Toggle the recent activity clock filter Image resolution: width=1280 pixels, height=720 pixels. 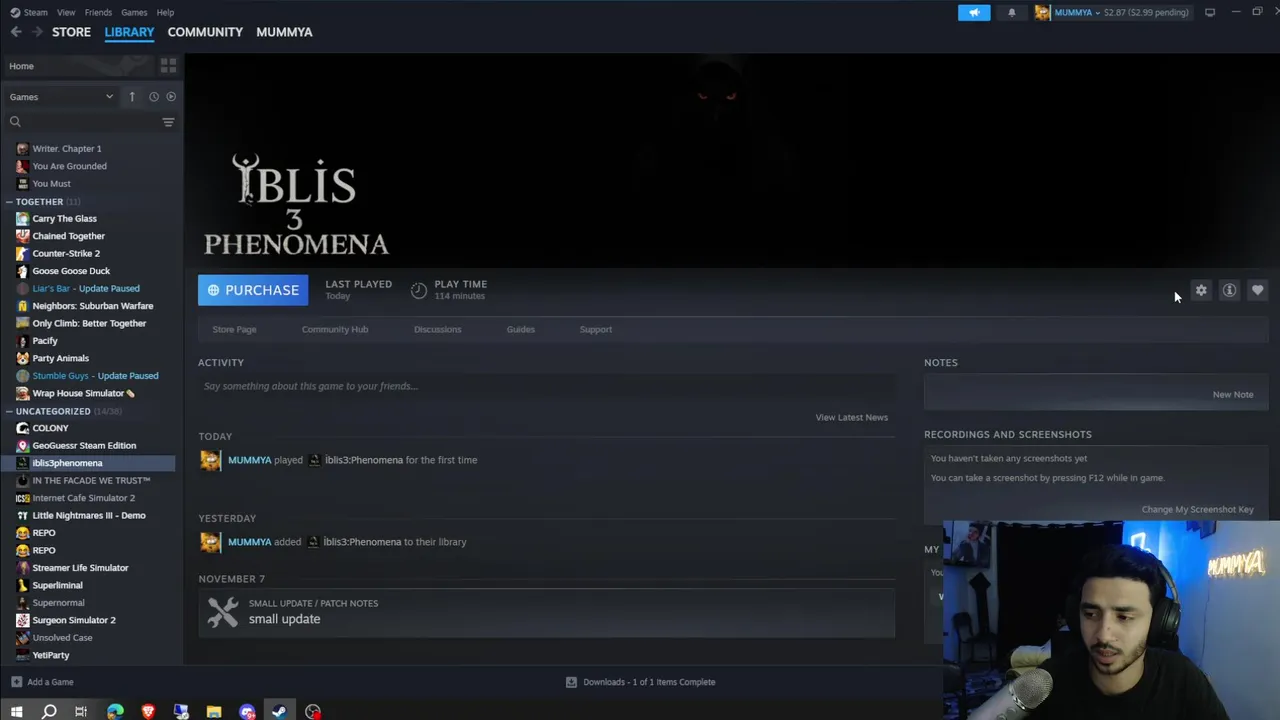point(153,97)
